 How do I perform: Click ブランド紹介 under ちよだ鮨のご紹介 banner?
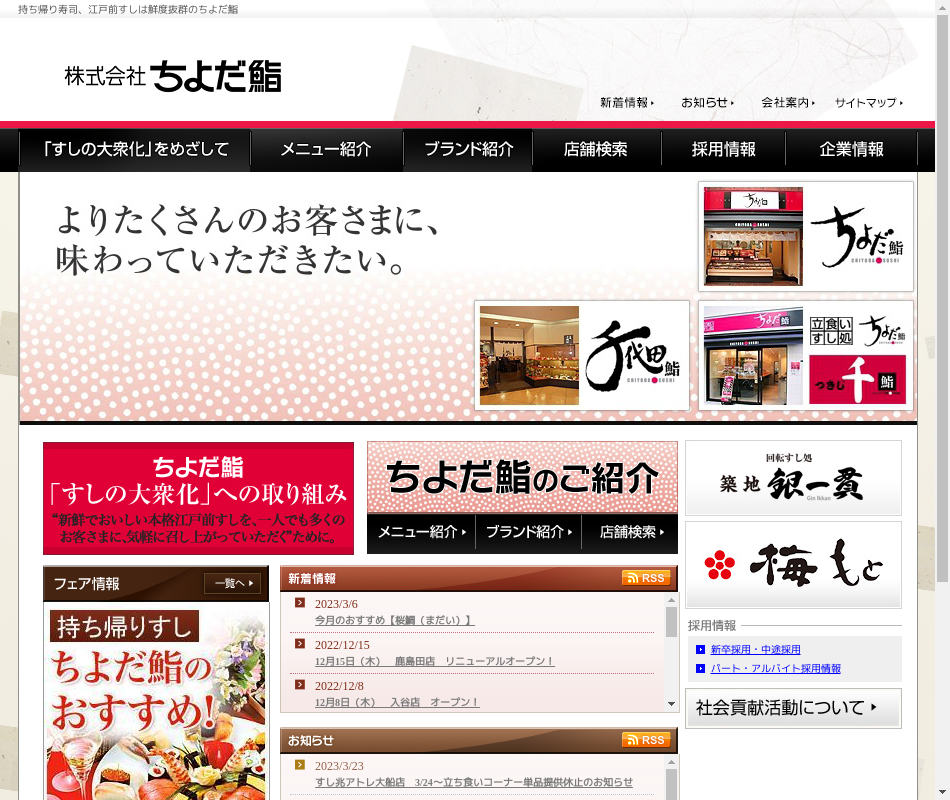coord(528,532)
